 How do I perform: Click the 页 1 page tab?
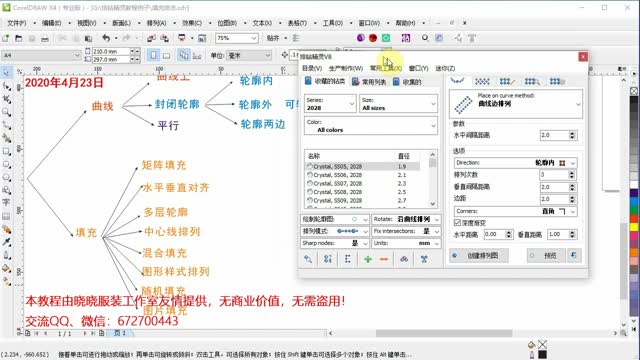[120, 333]
